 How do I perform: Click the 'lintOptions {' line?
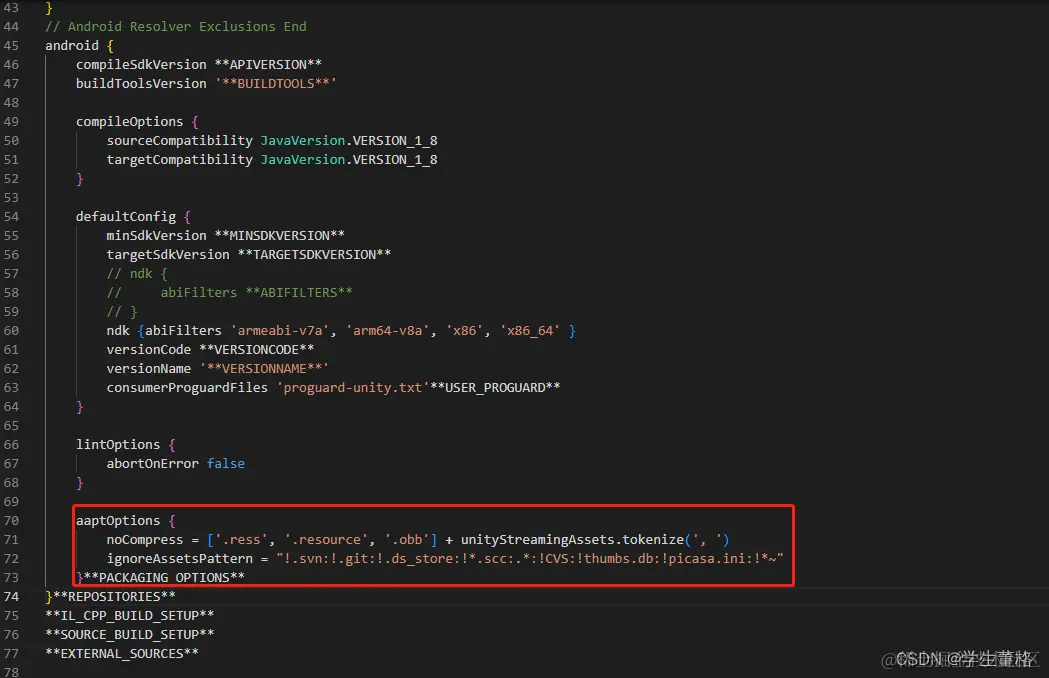(126, 444)
